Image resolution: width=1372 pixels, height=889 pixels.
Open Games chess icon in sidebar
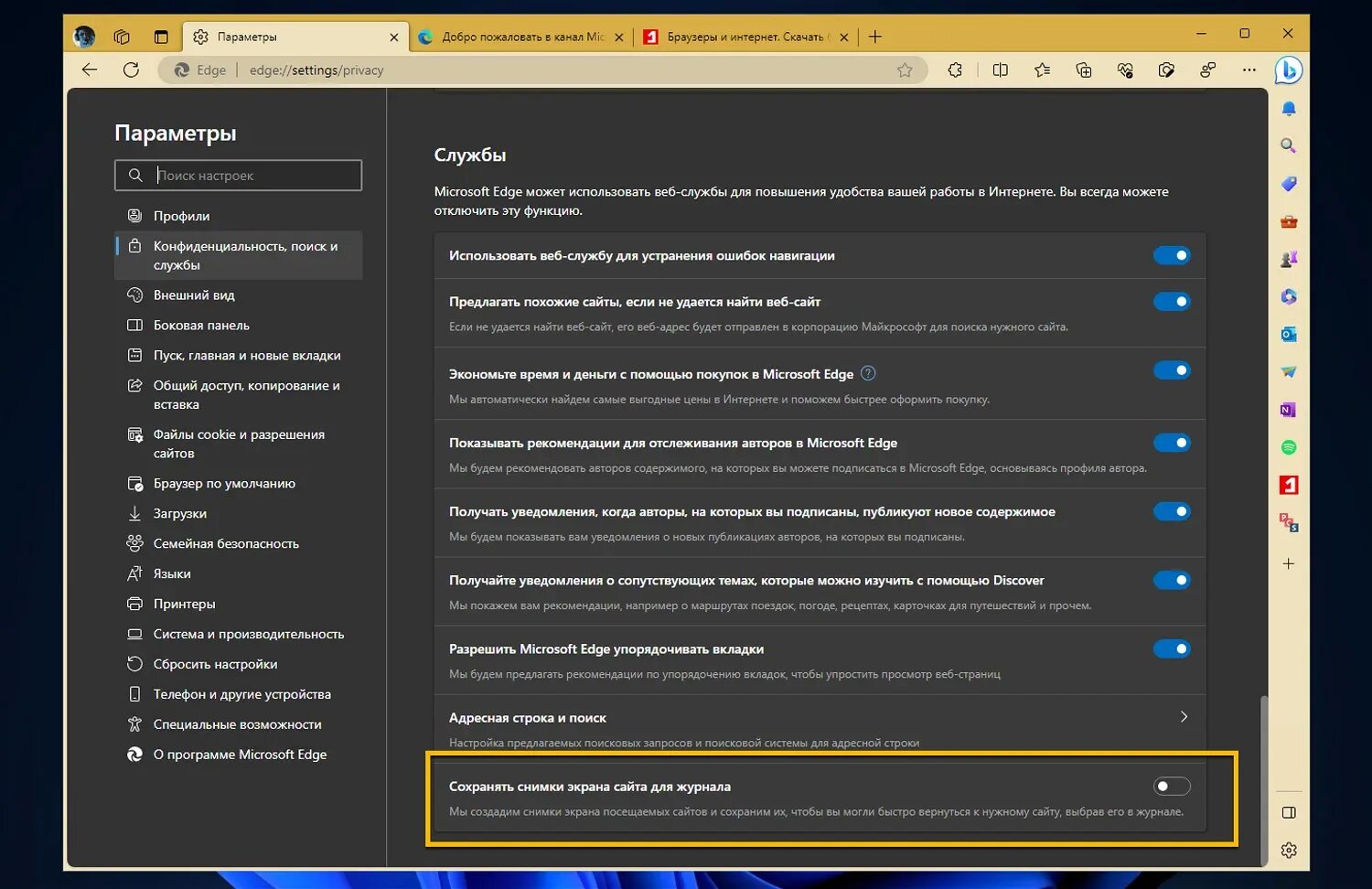tap(1289, 259)
